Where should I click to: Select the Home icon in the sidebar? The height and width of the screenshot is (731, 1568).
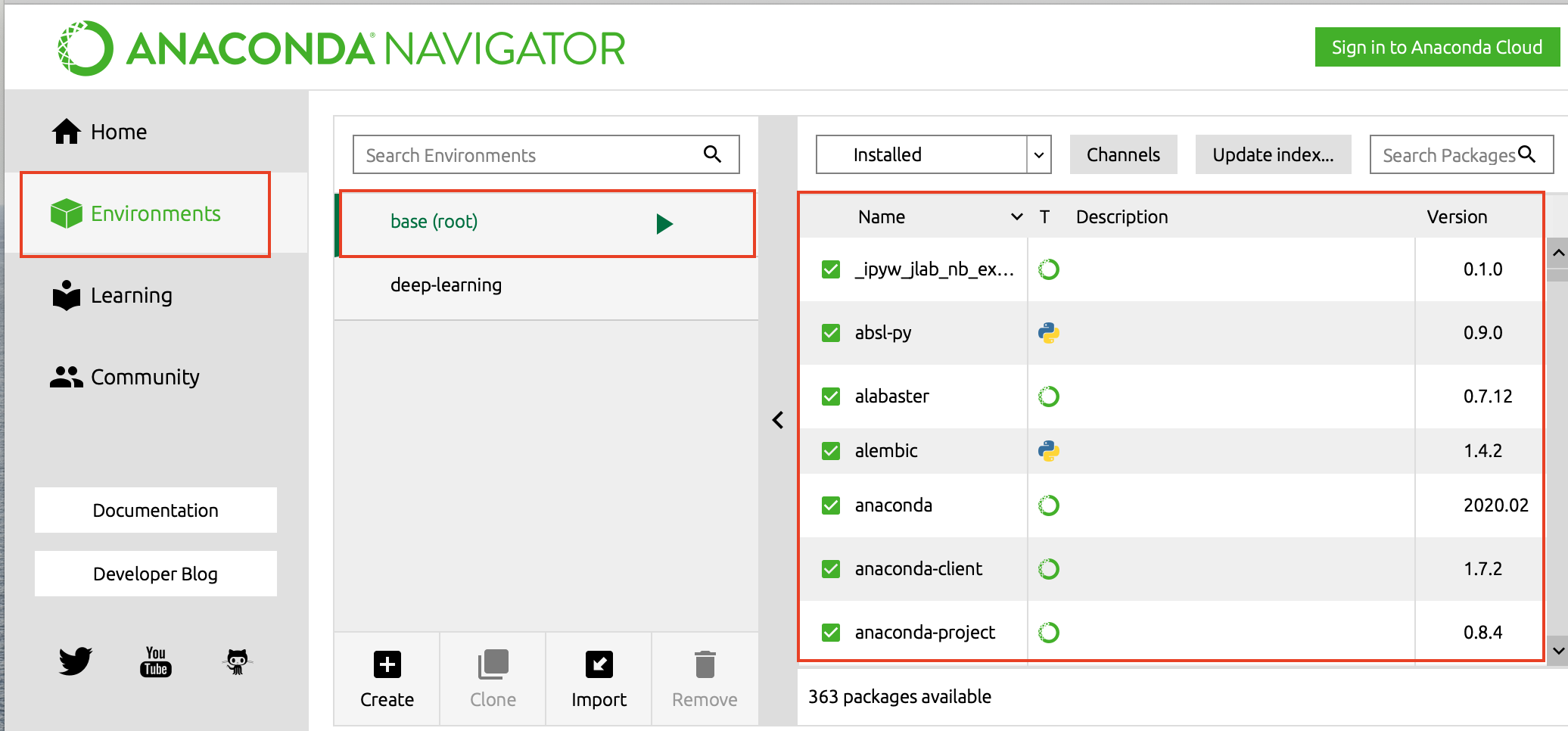[x=67, y=130]
